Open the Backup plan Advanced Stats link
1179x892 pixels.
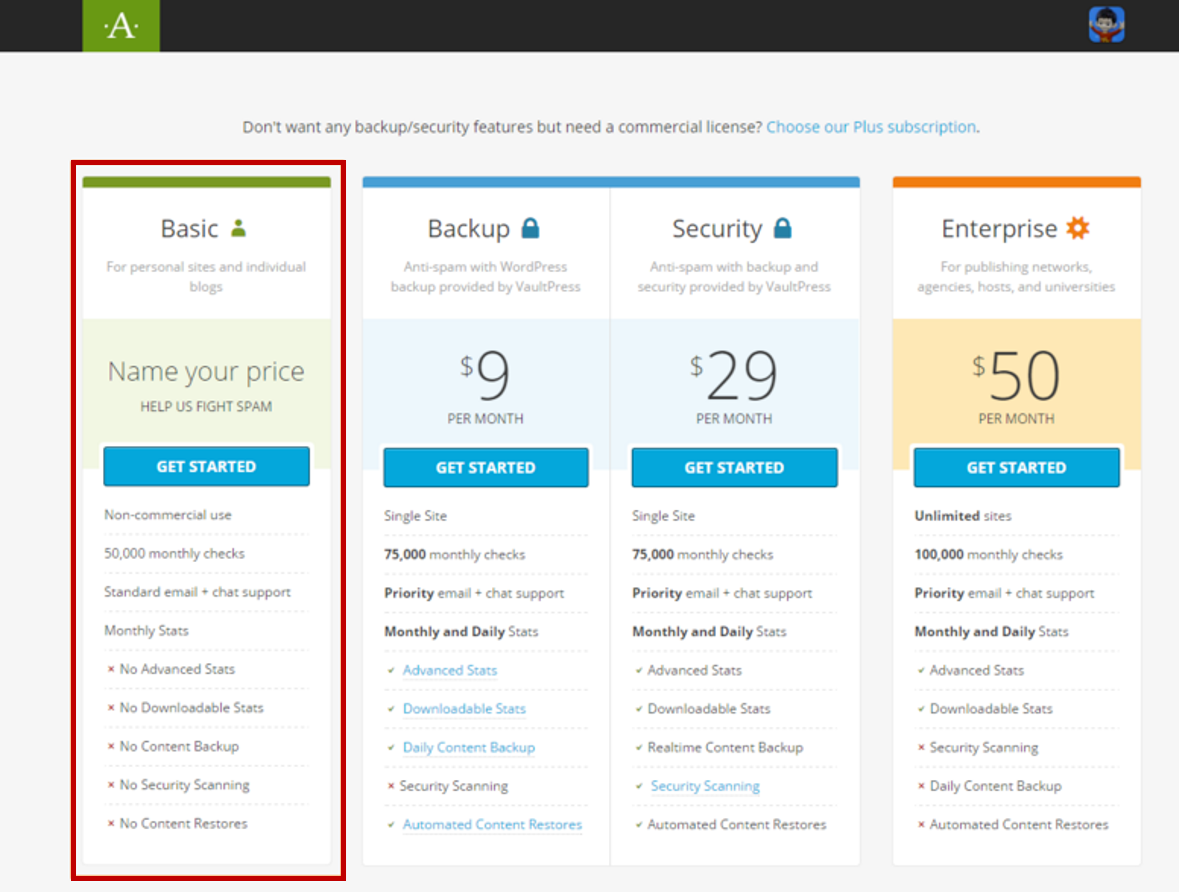point(450,670)
